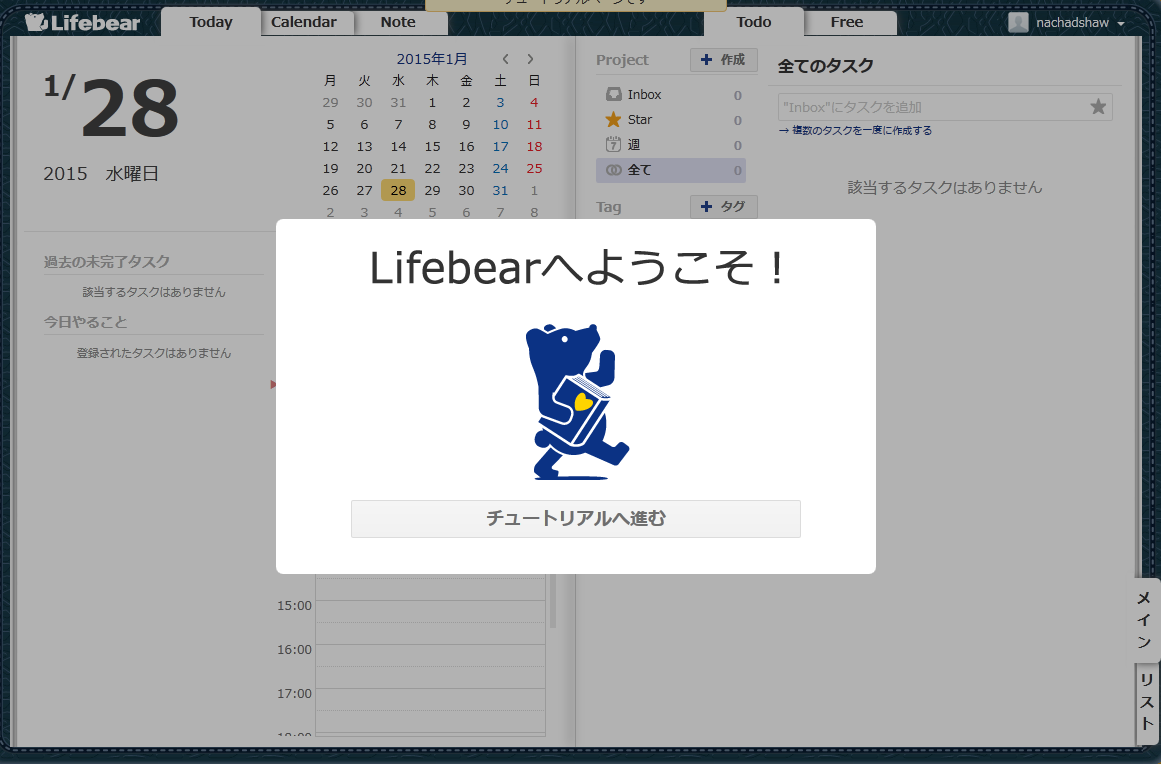This screenshot has height=764, width=1161.
Task: Switch to the Calendar tab
Action: pyautogui.click(x=304, y=22)
